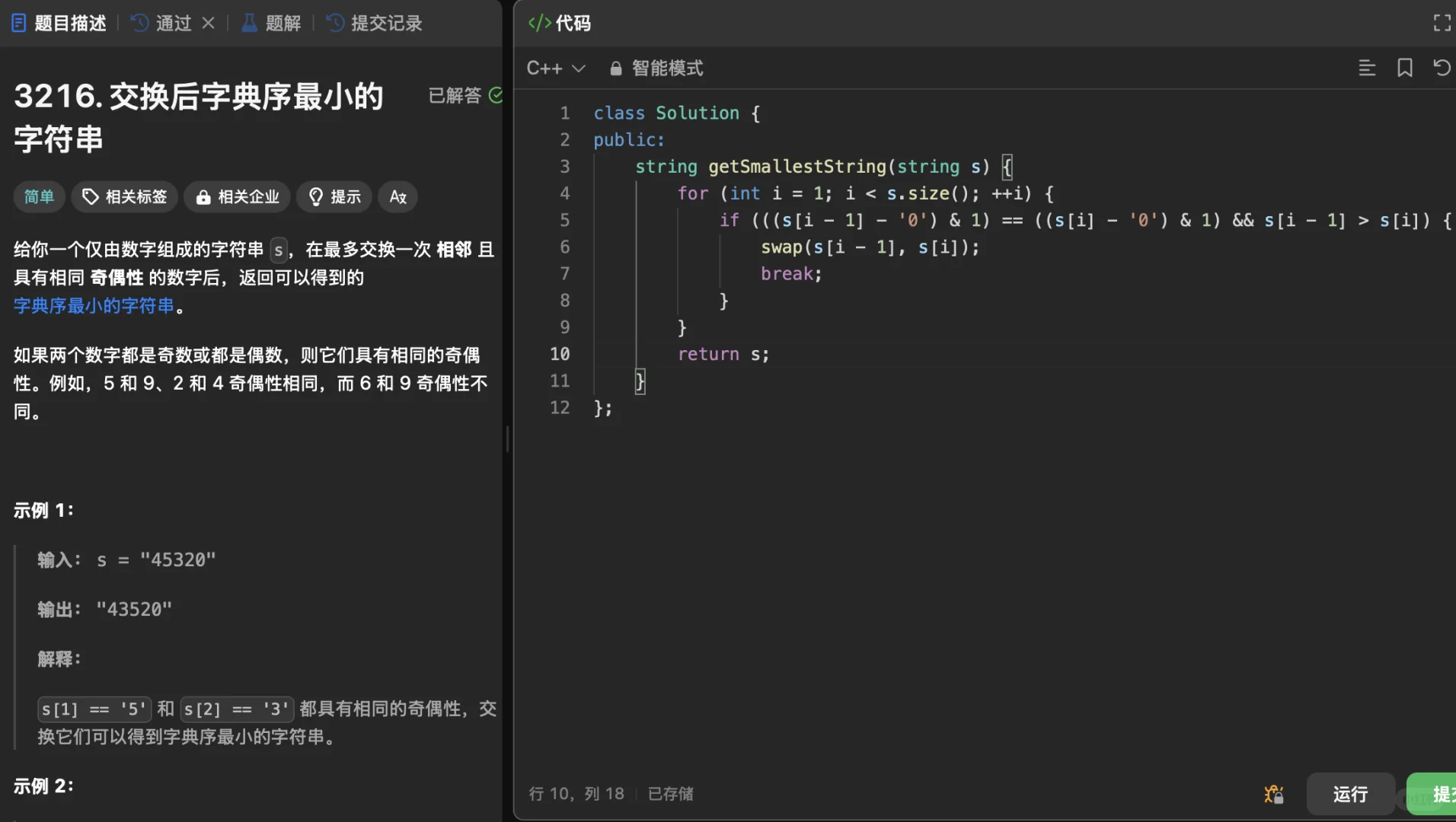Click the translate language icon

tap(398, 196)
